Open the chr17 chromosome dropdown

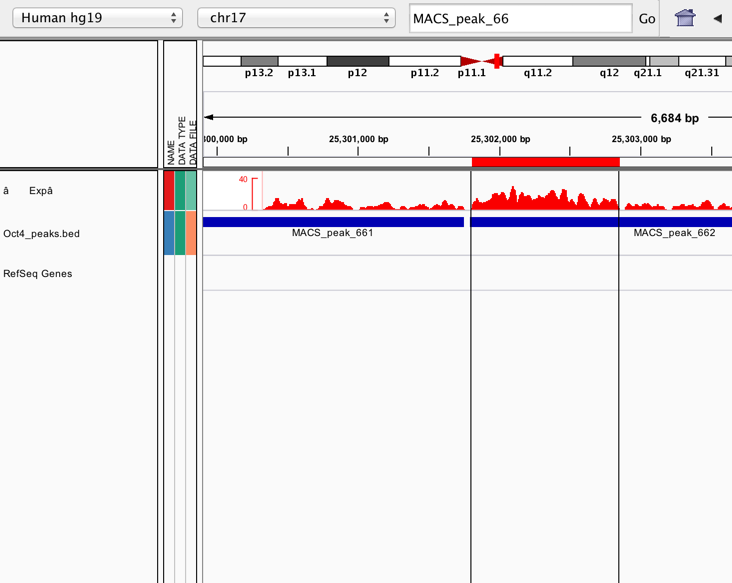(296, 18)
